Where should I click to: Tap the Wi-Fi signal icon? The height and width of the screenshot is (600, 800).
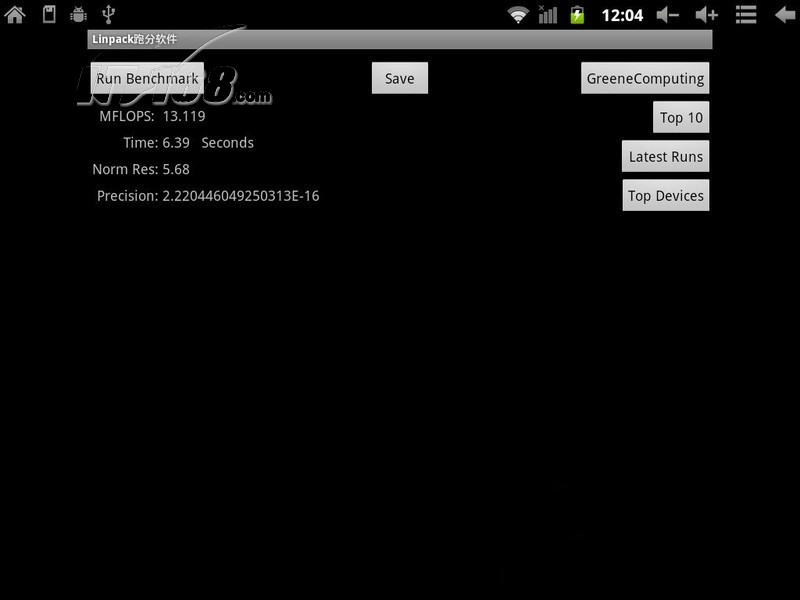pos(517,14)
